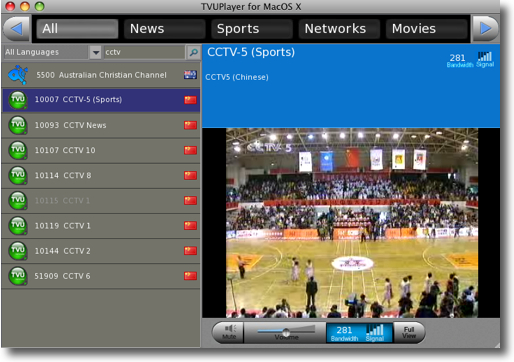Select channel 10107 CCTV 10
The height and width of the screenshot is (362, 514).
tap(101, 150)
